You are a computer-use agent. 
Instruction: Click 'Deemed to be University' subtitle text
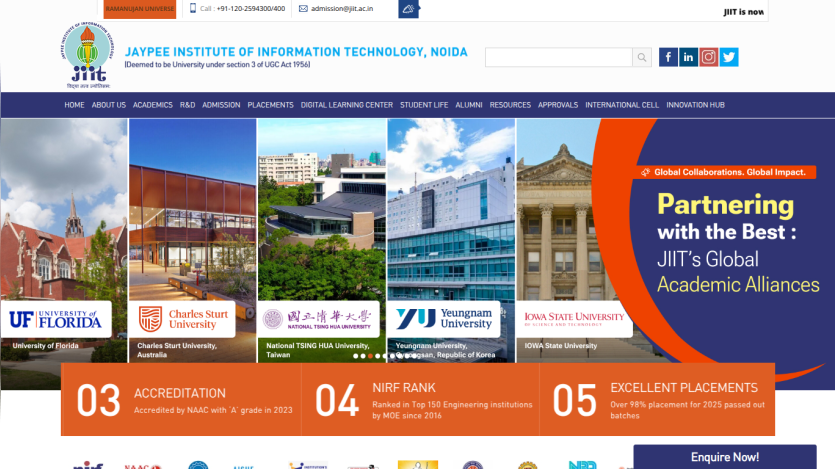click(217, 64)
